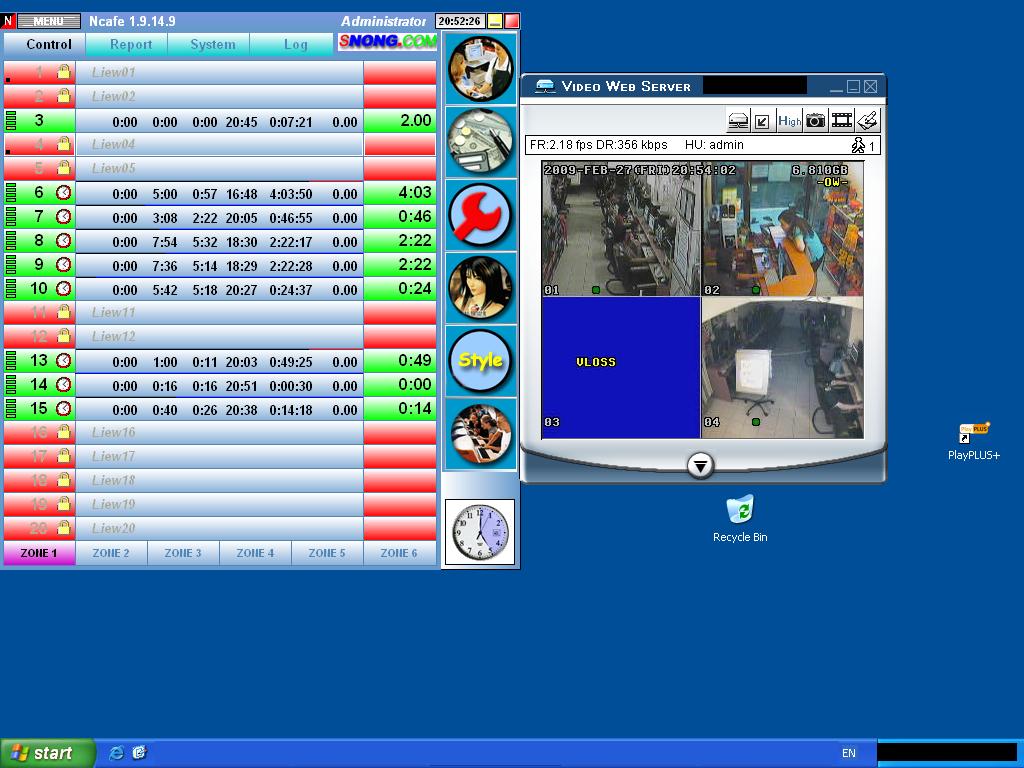The height and width of the screenshot is (768, 1024).
Task: Open the cashier staff round icon
Action: pyautogui.click(x=481, y=69)
